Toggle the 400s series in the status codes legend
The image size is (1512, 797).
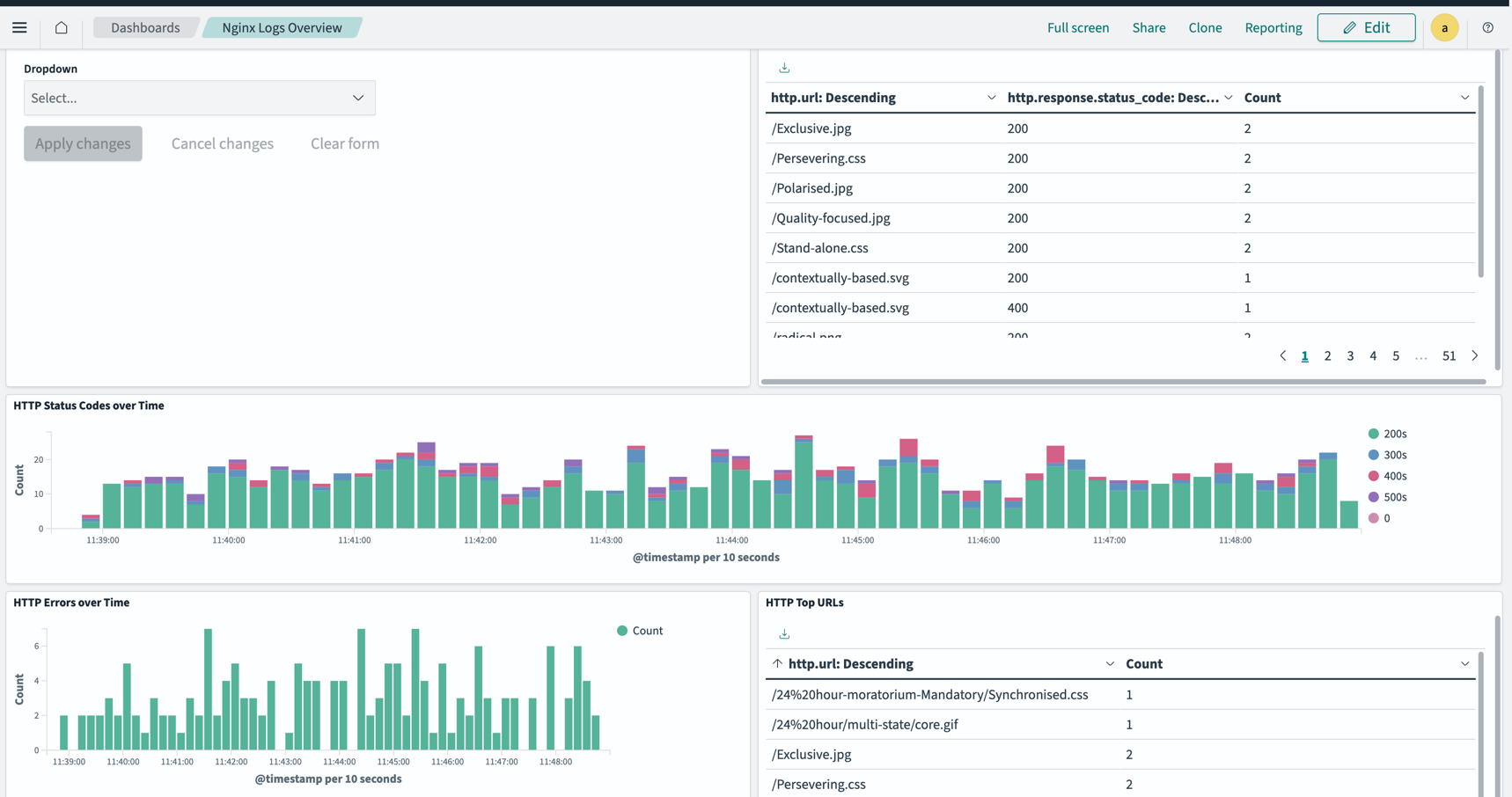(x=1393, y=475)
